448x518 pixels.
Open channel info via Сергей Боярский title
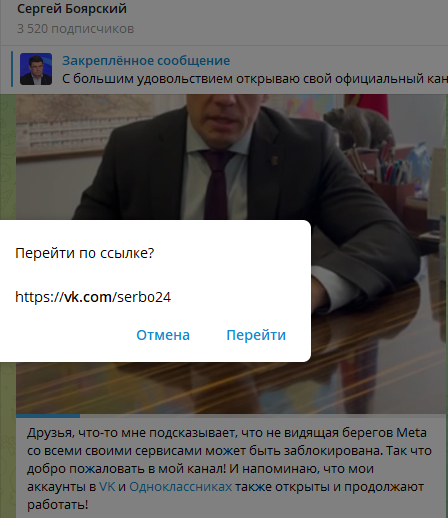72,9
